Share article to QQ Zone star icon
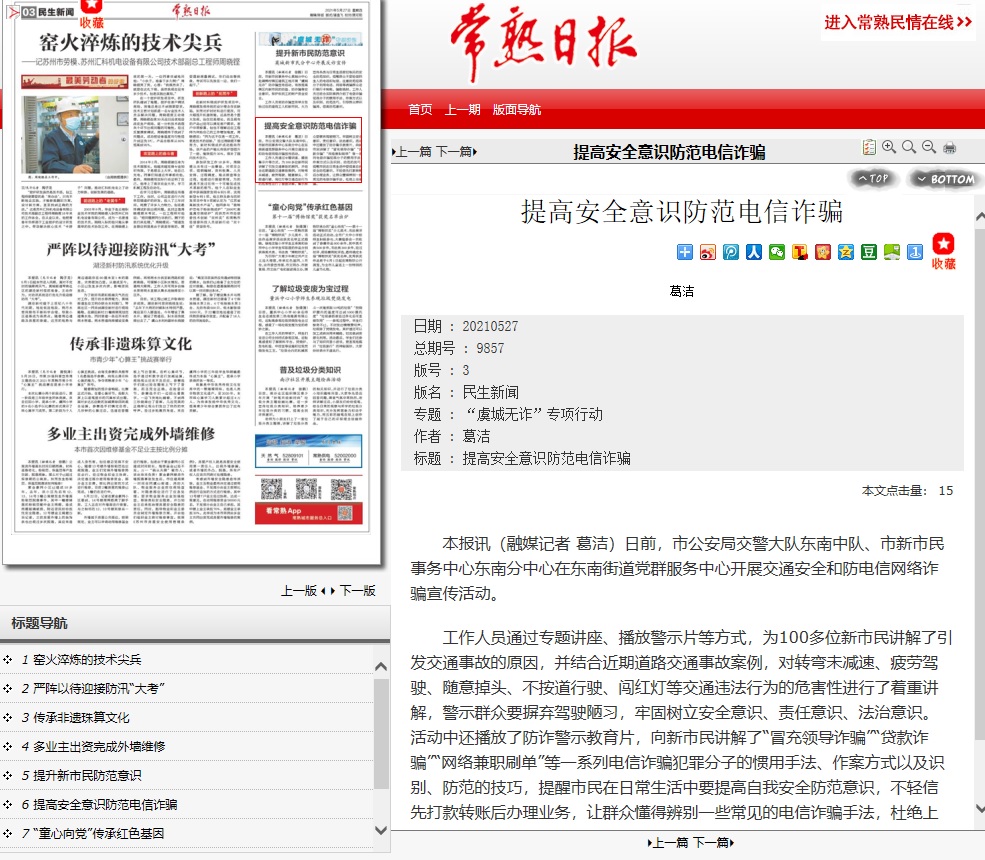Viewport: 985px width, 860px height. click(846, 252)
